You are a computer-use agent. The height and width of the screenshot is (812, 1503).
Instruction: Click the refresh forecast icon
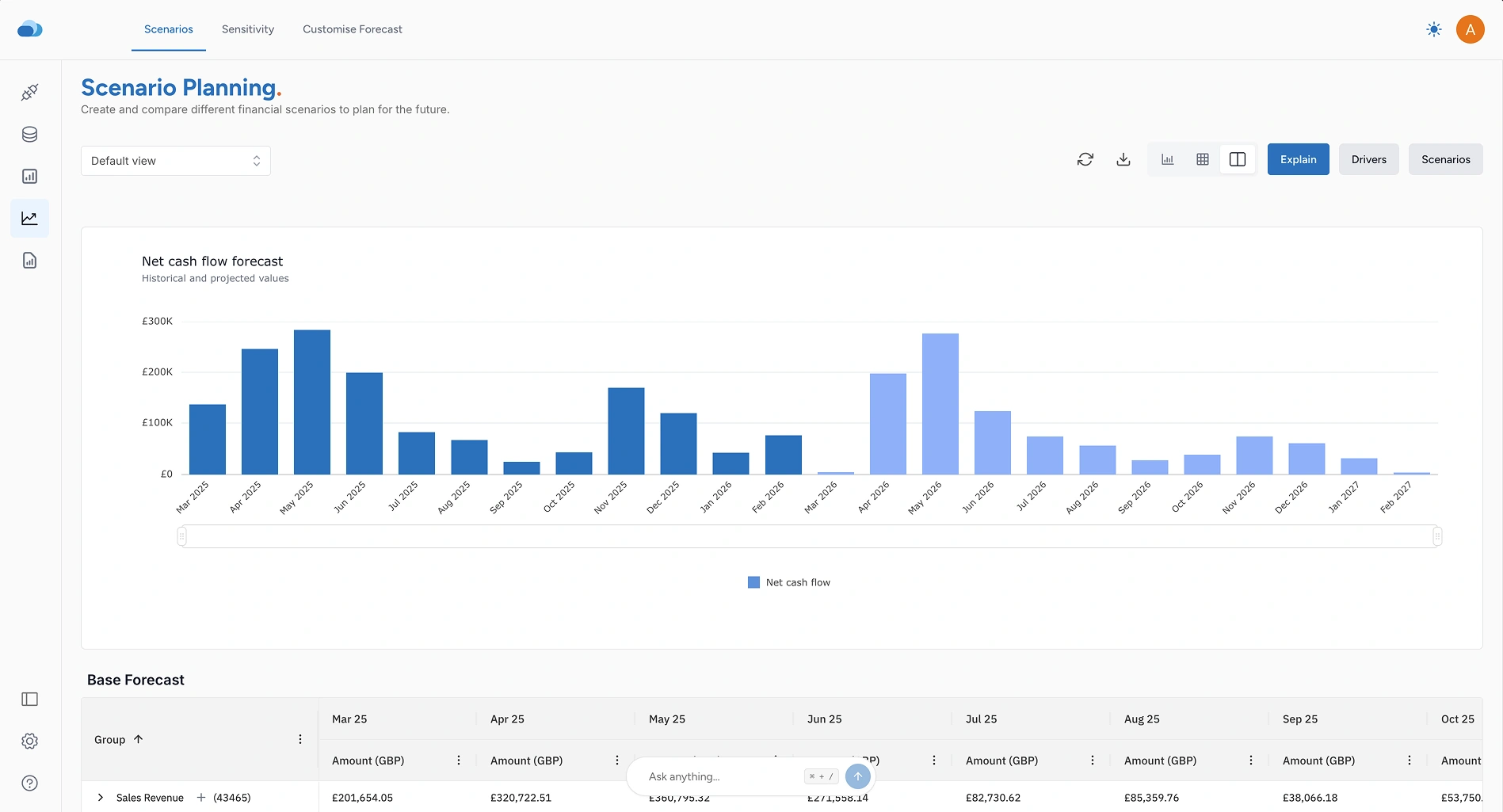click(x=1085, y=159)
